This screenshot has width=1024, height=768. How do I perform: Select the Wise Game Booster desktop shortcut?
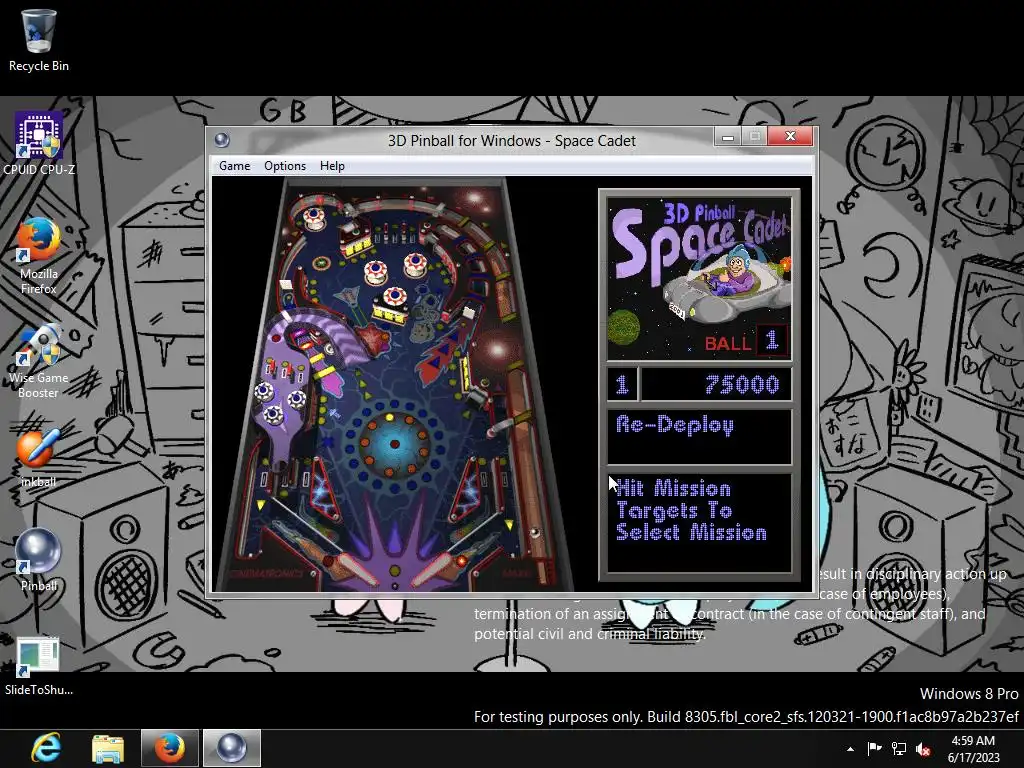[39, 360]
